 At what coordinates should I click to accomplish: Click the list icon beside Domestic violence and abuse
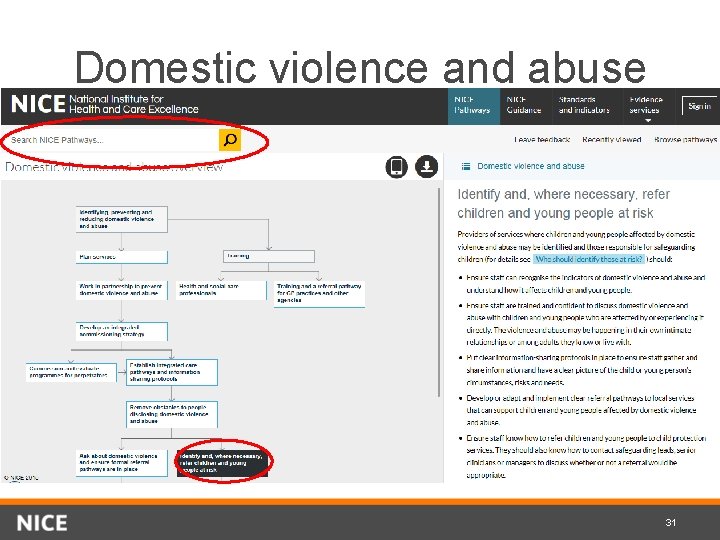466,166
